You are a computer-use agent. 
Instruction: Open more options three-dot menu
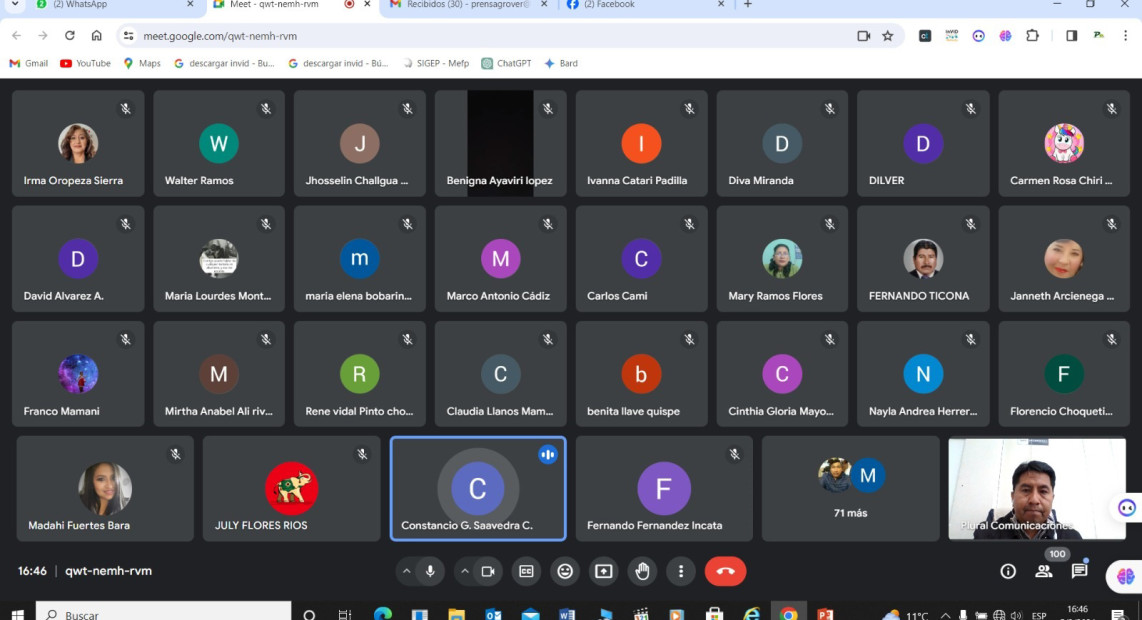point(681,571)
